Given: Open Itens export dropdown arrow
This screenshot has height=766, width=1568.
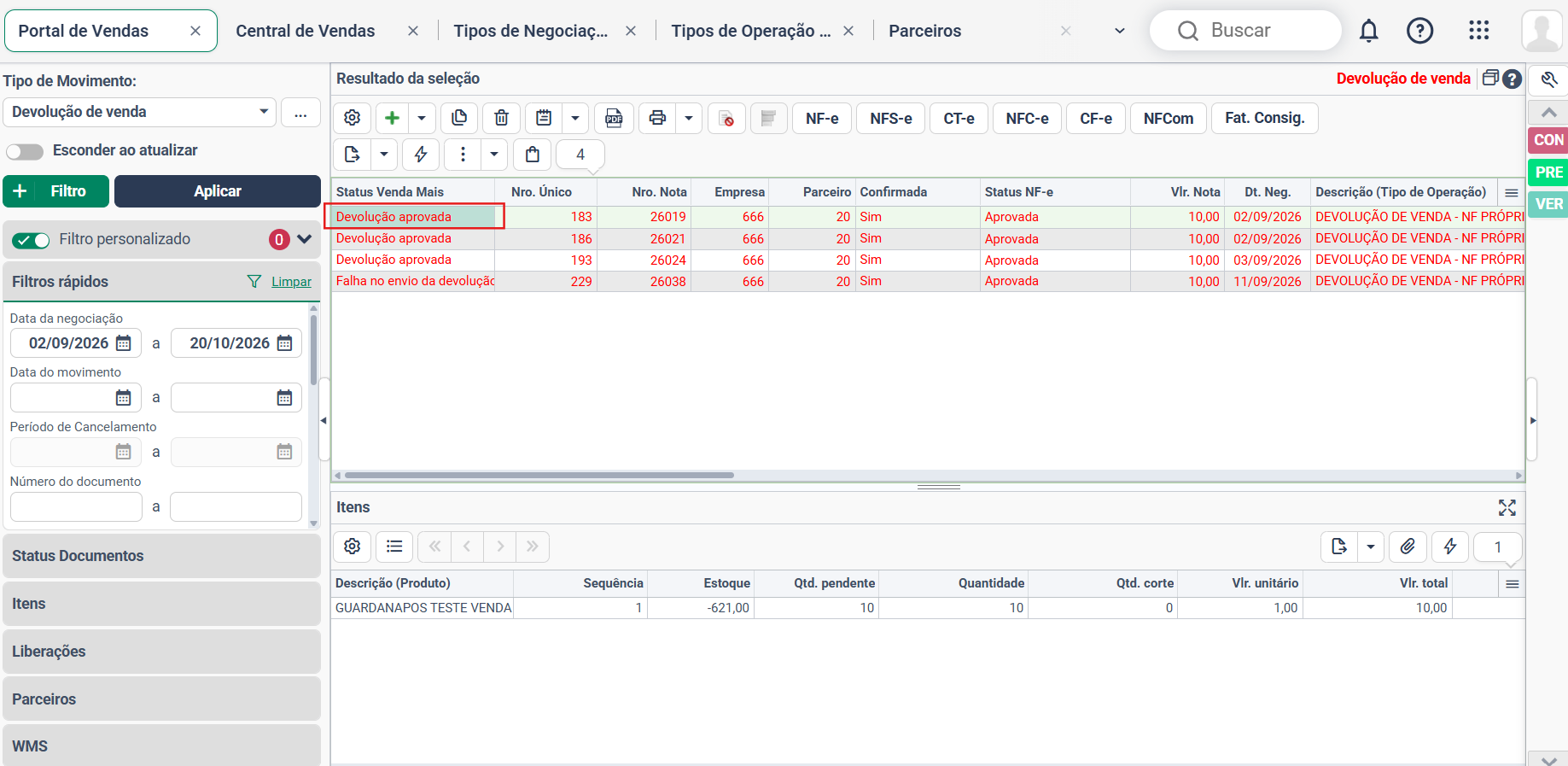Looking at the screenshot, I should point(1371,546).
